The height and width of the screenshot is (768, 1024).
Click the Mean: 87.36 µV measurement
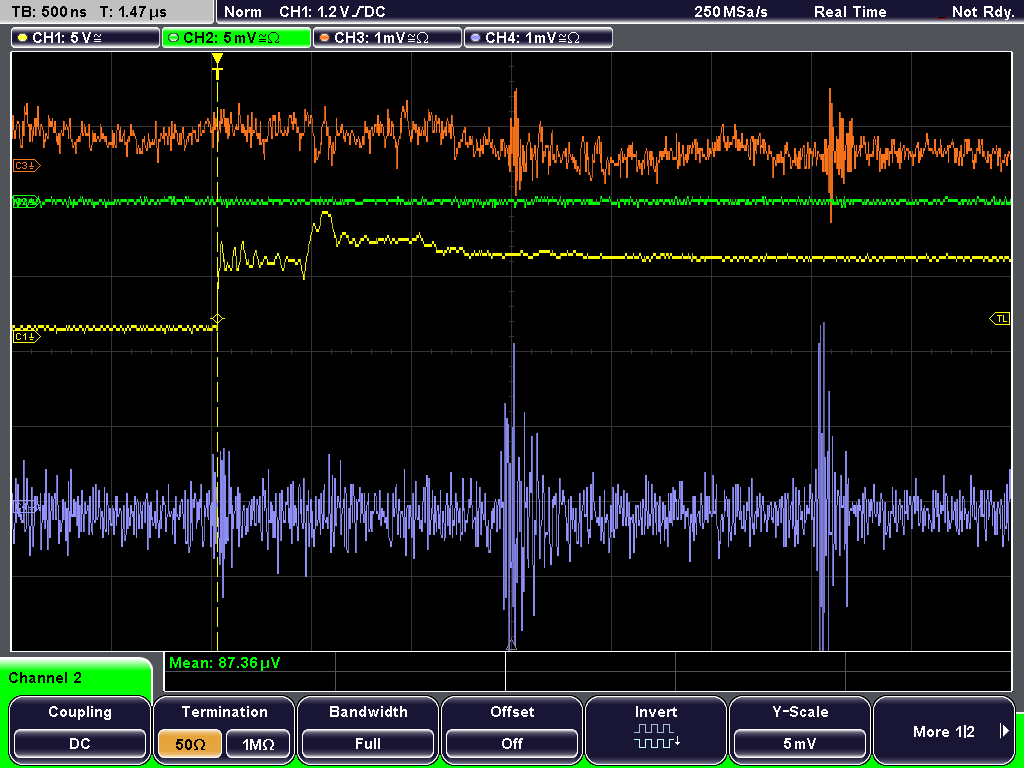(225, 663)
